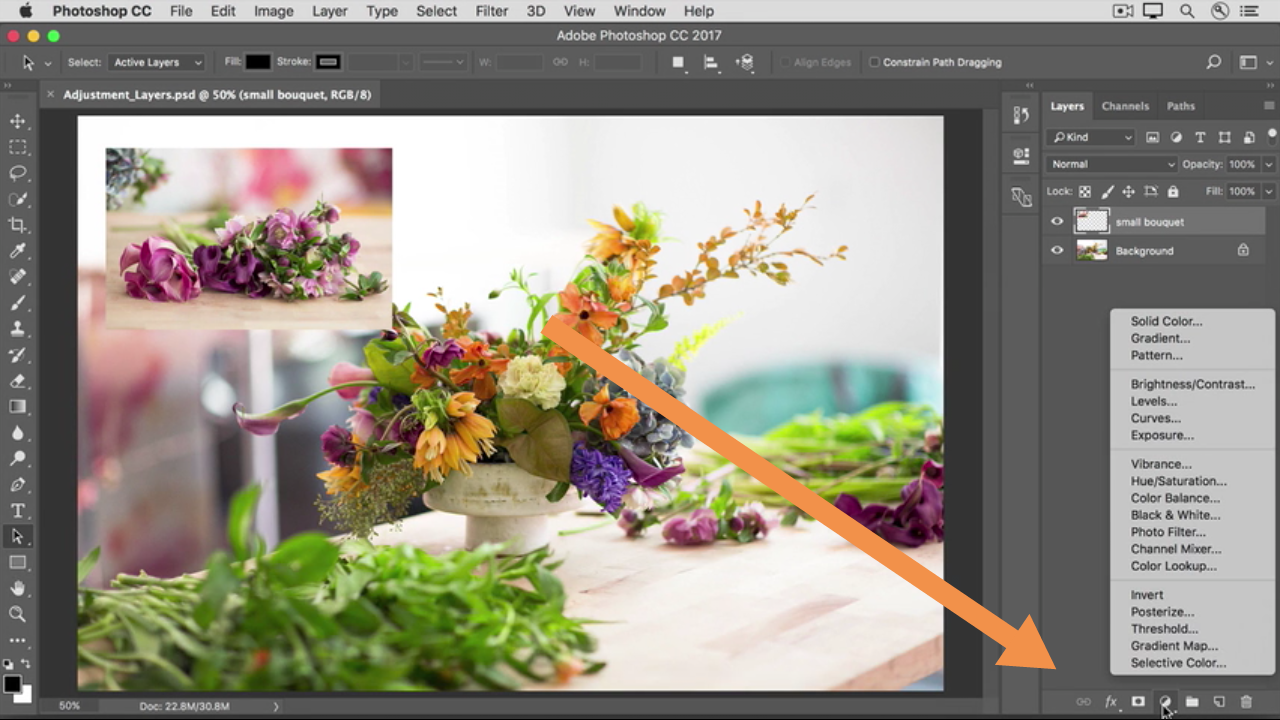
Task: Click the Fill color swatch in options bar
Action: tap(258, 62)
